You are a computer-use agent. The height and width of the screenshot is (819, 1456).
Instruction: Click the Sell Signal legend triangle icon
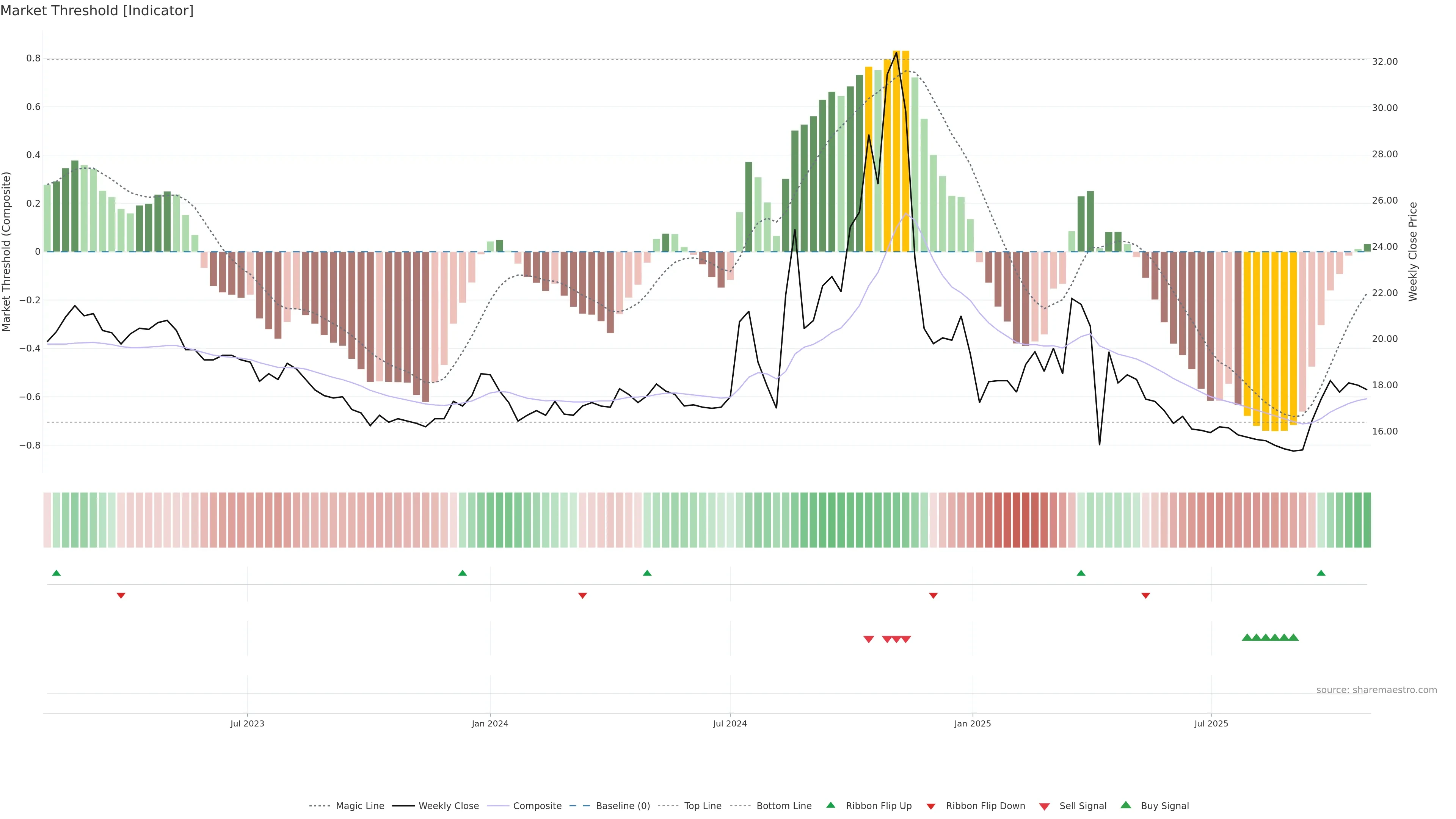[x=1044, y=806]
